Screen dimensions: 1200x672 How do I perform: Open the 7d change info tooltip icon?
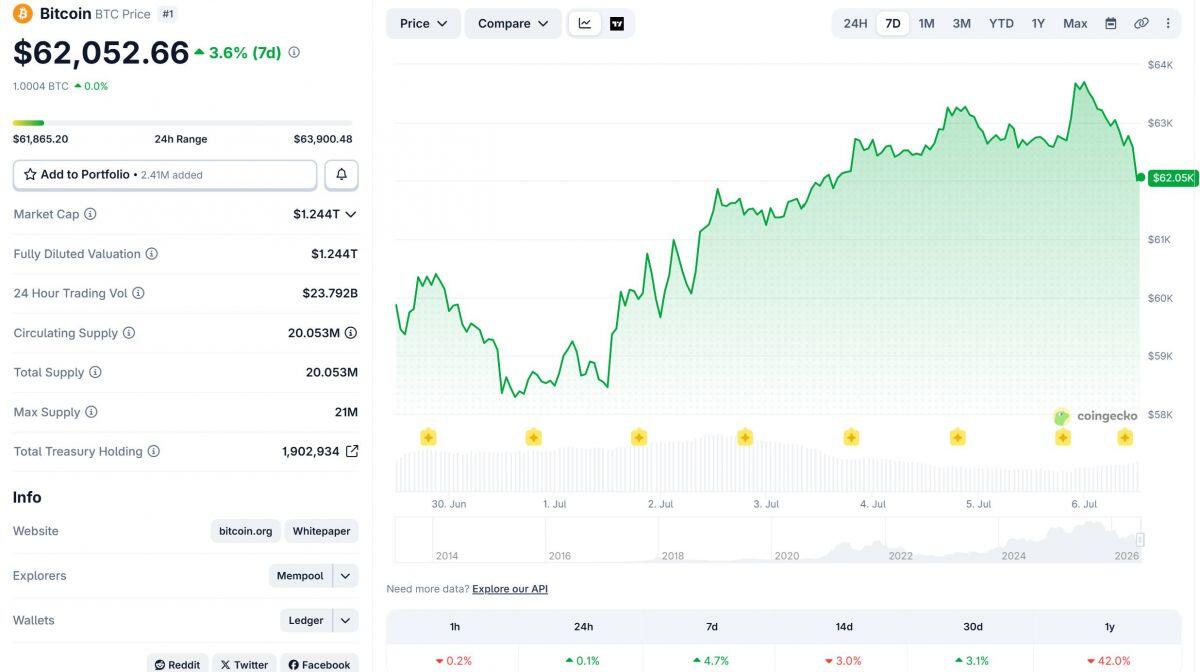point(294,52)
